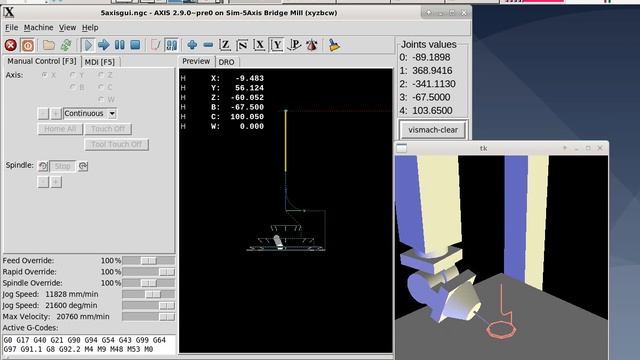Open tk window menu icon
This screenshot has height=360, width=640.
[x=402, y=148]
